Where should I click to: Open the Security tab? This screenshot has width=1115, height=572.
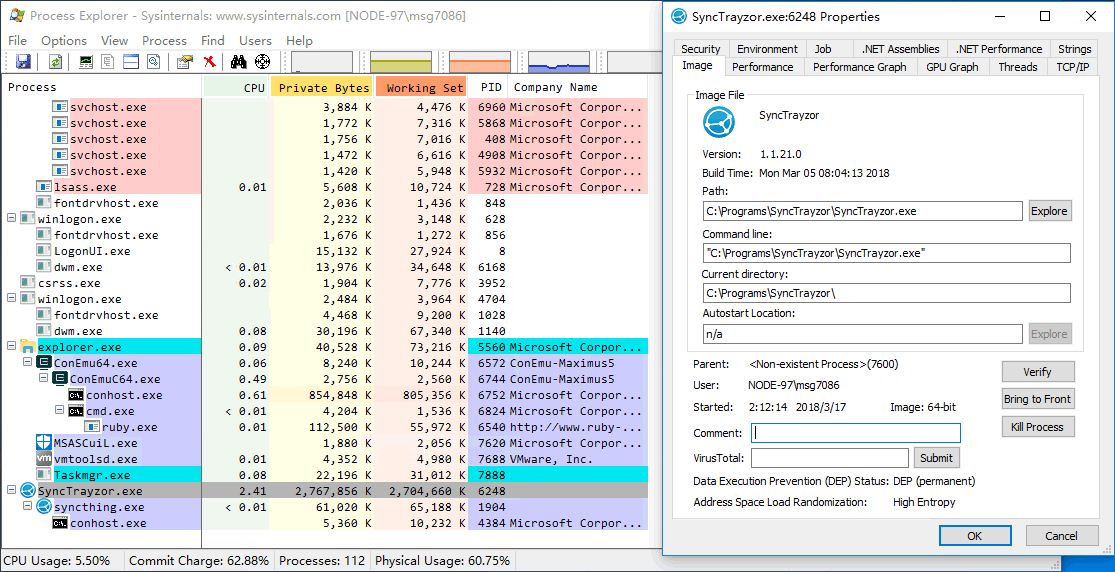tap(700, 49)
